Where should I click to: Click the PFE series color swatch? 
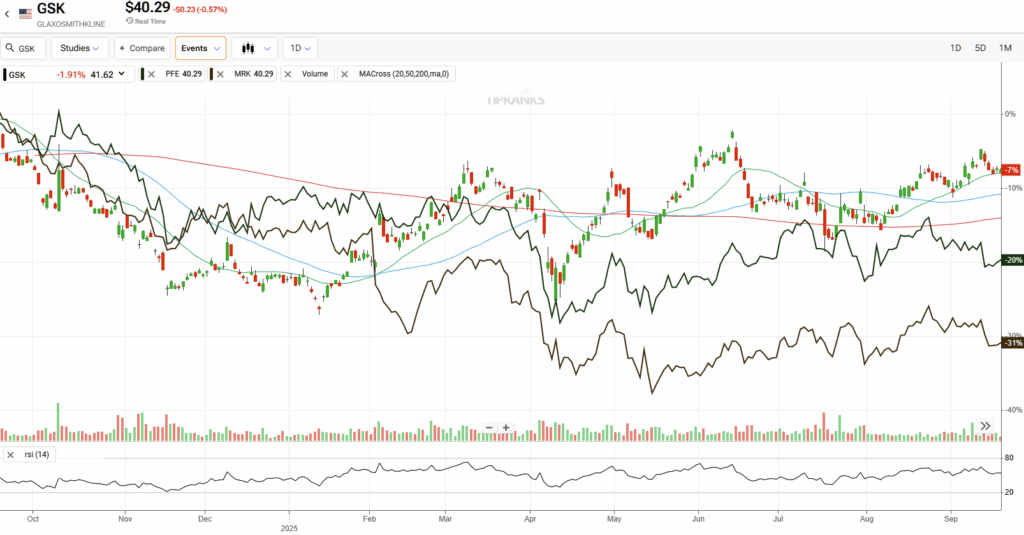(143, 74)
